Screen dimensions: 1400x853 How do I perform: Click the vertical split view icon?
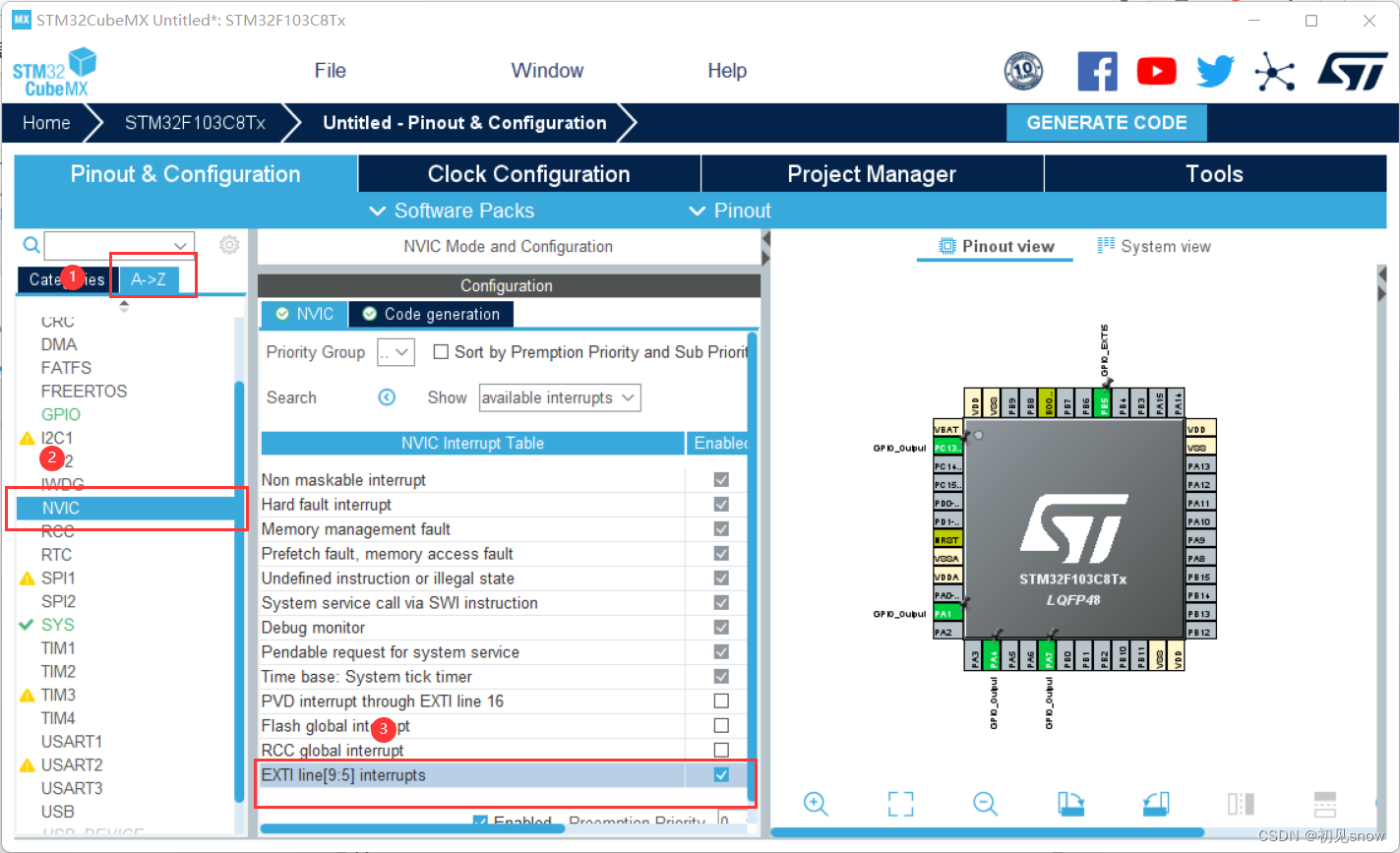click(1241, 804)
